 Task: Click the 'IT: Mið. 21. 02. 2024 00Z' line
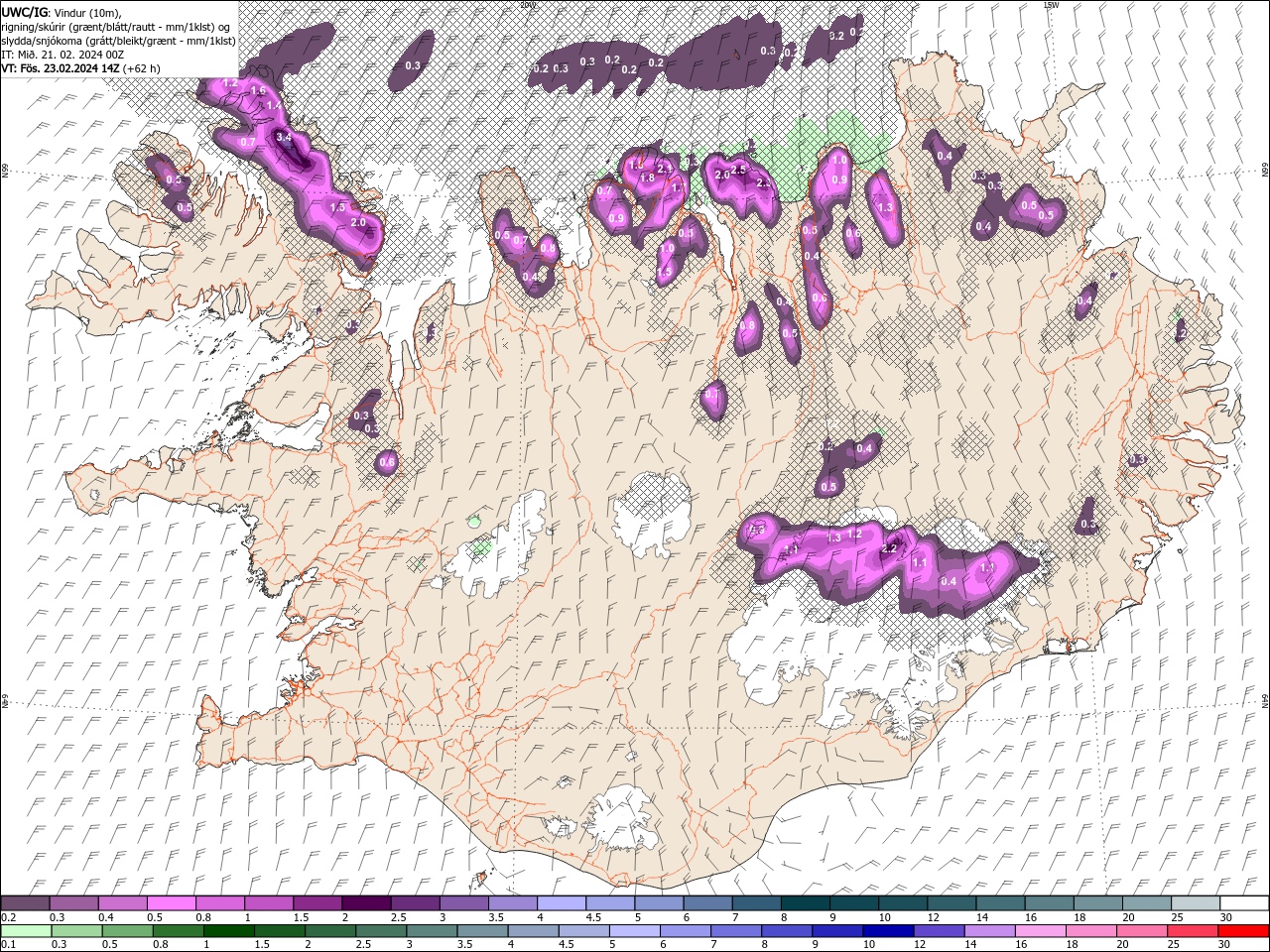point(63,55)
